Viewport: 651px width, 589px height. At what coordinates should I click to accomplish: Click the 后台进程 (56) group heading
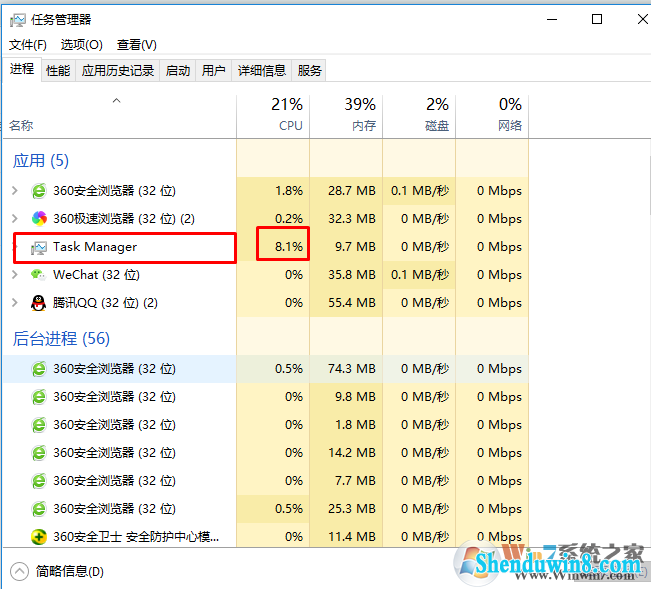(61, 339)
